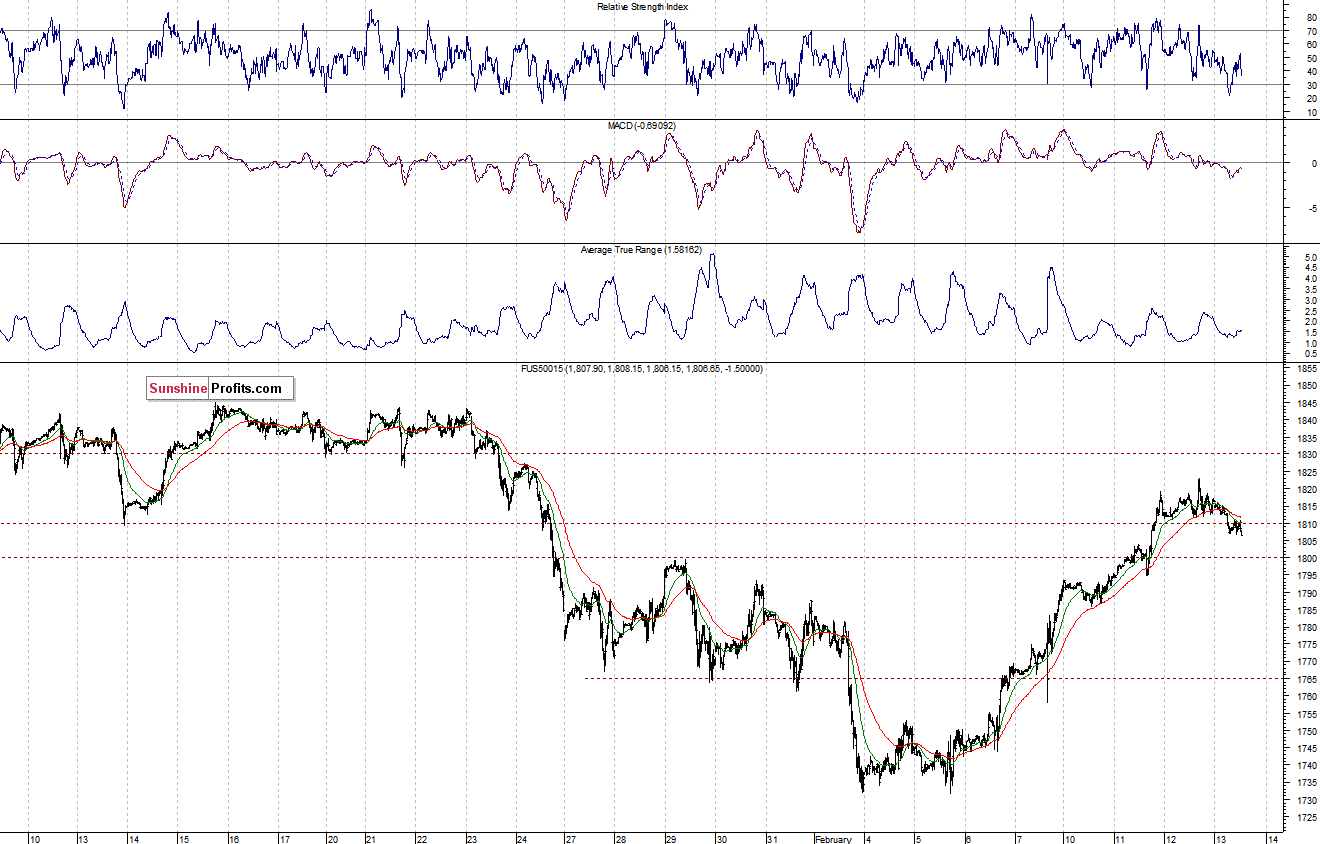1320x844 pixels.
Task: Click the date label 24 on time axis
Action: [521, 838]
